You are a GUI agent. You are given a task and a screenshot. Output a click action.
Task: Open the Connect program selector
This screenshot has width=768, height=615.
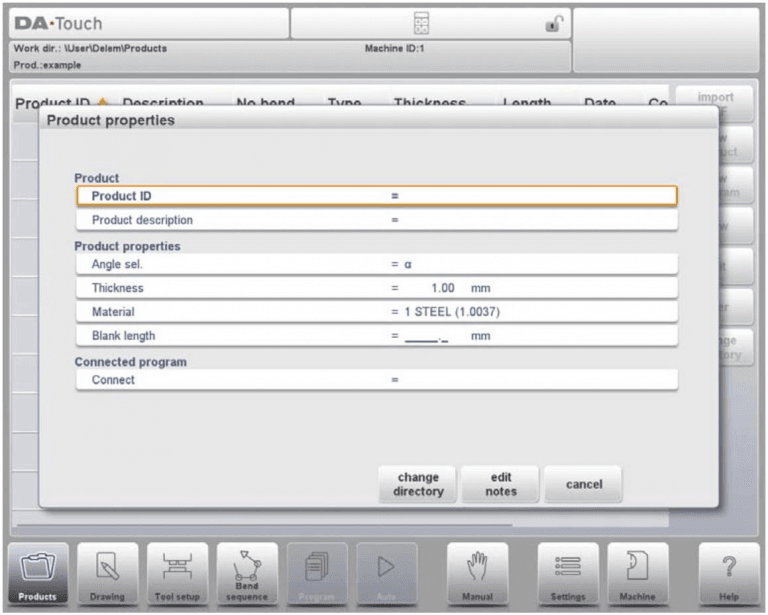point(377,380)
